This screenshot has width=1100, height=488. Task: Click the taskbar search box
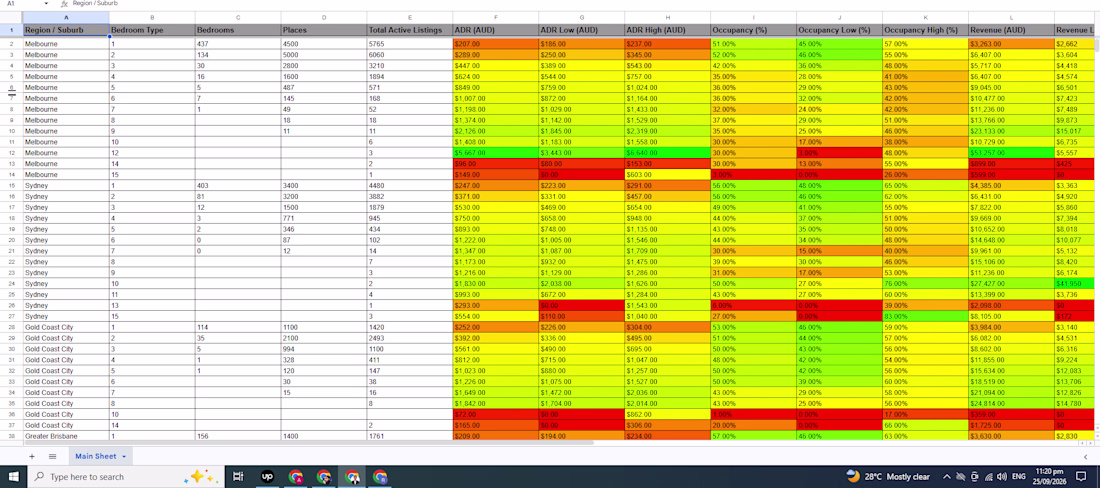click(126, 477)
